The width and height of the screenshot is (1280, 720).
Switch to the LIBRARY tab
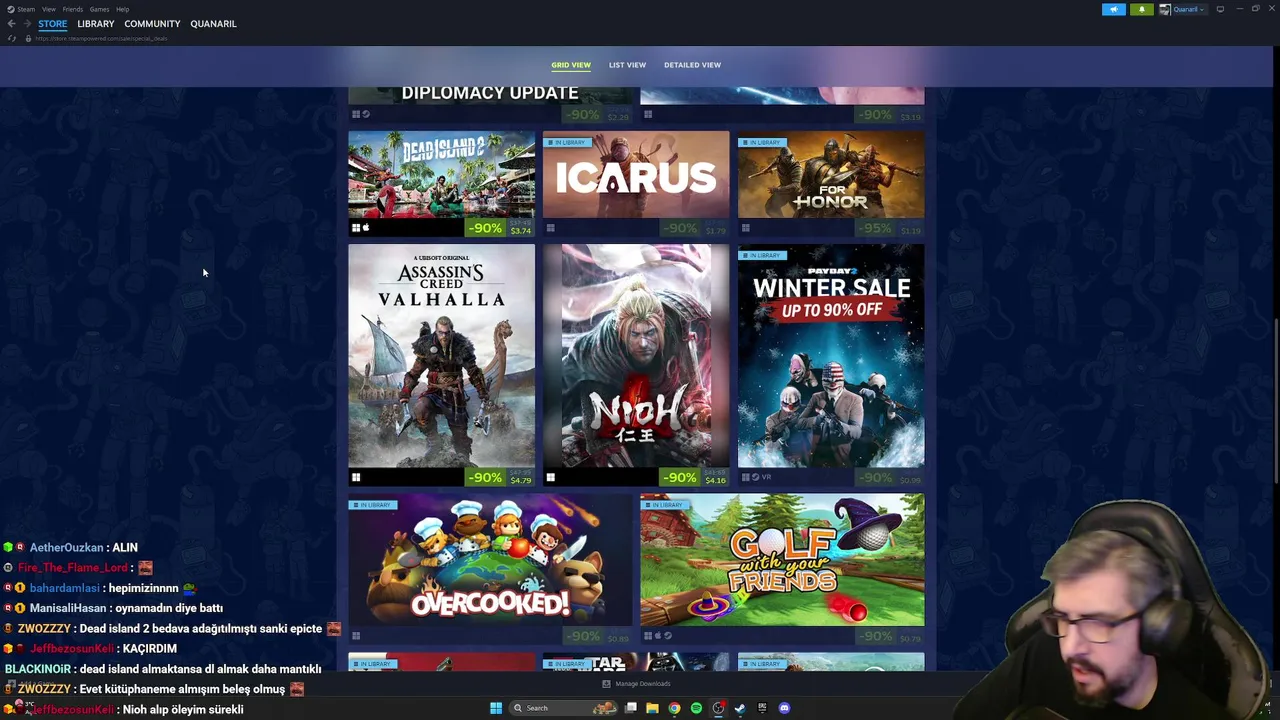[x=96, y=24]
